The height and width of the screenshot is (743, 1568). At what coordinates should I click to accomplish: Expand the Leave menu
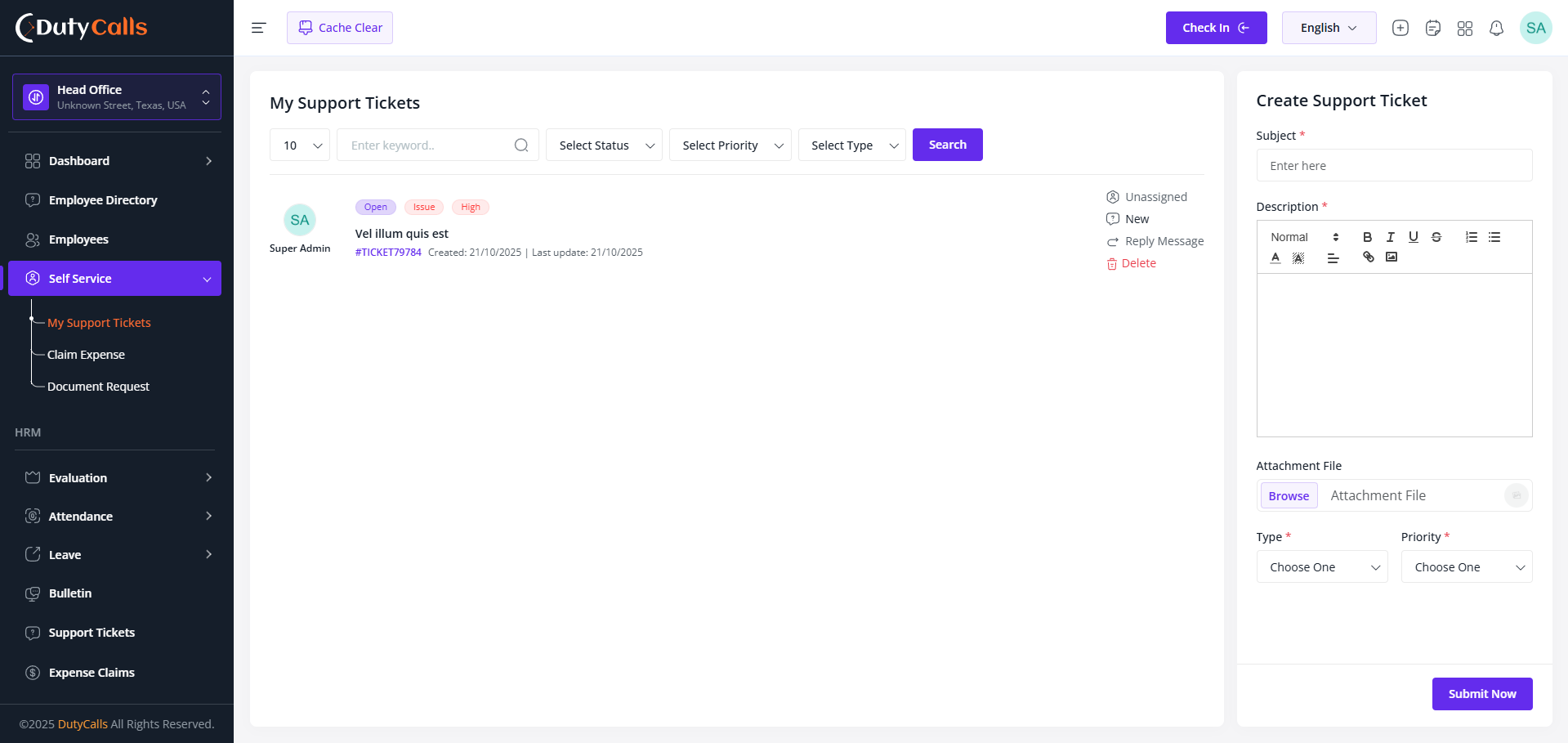[114, 555]
